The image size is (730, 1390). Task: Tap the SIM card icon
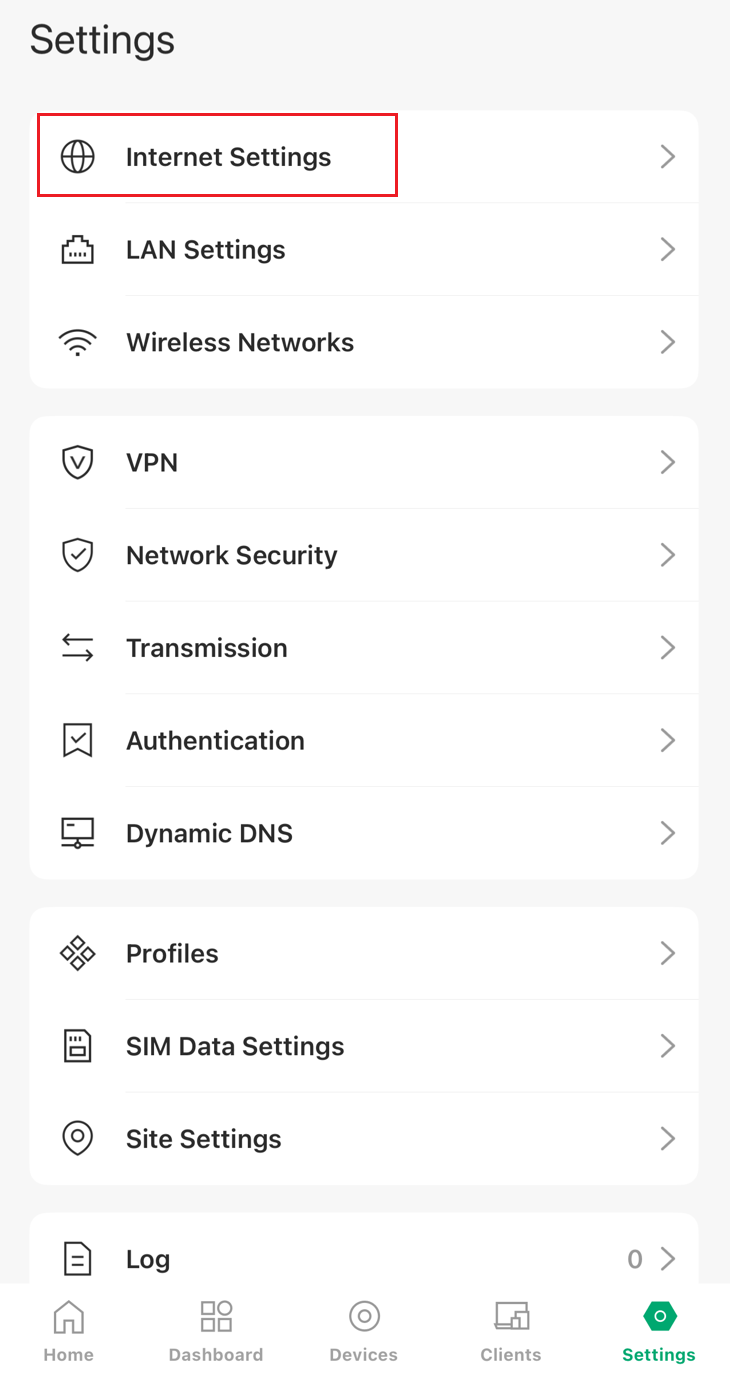tap(77, 1046)
